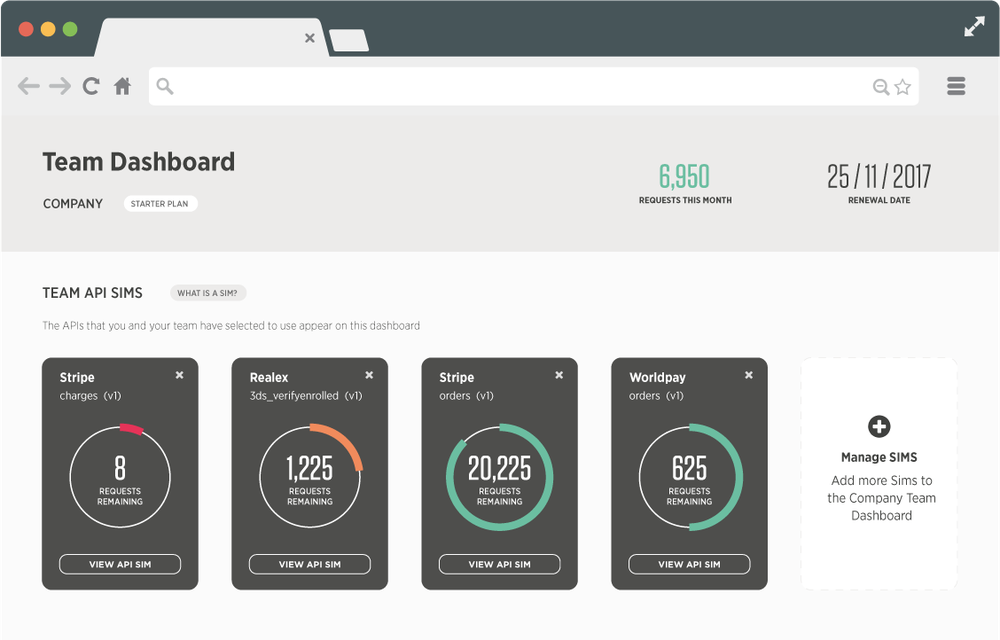
Task: Remove the Stripe orders sim card
Action: click(x=559, y=375)
